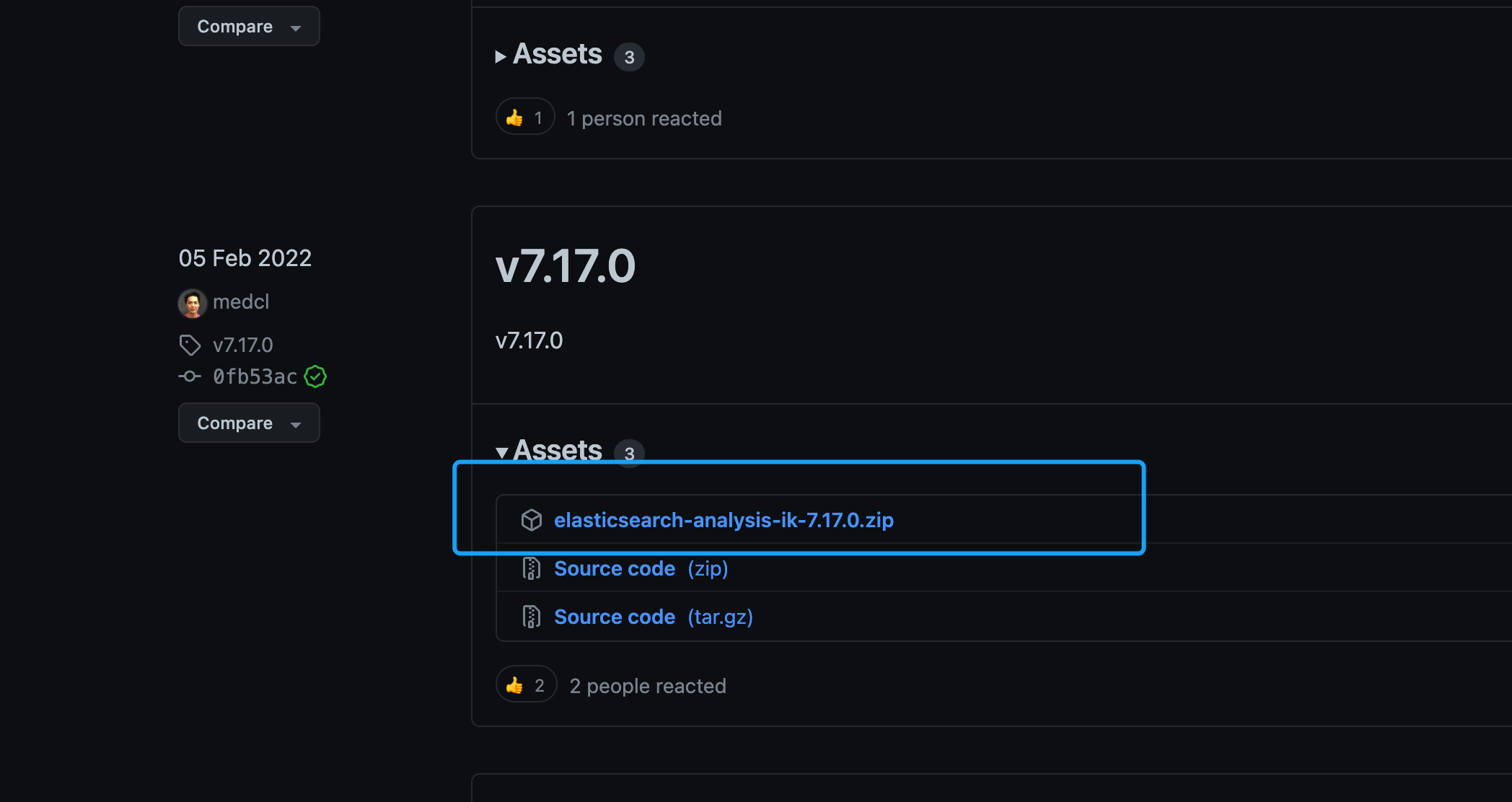Click the commit icon beside 0fb53ac
This screenshot has height=802, width=1512.
pos(190,376)
